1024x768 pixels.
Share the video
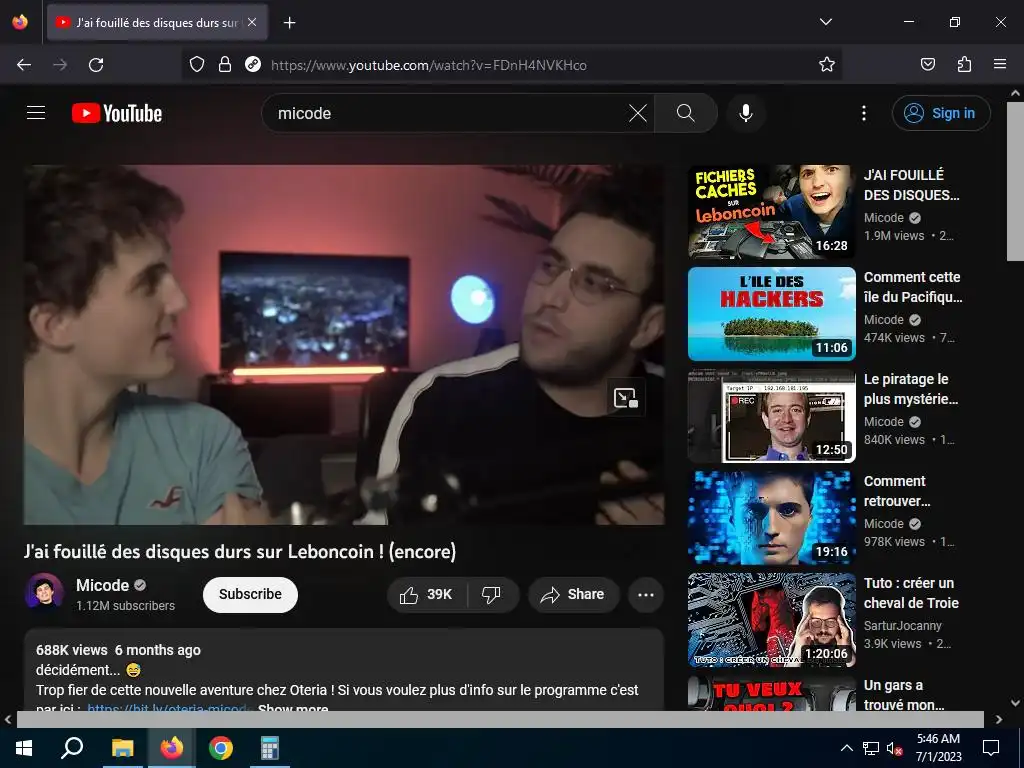pyautogui.click(x=573, y=594)
